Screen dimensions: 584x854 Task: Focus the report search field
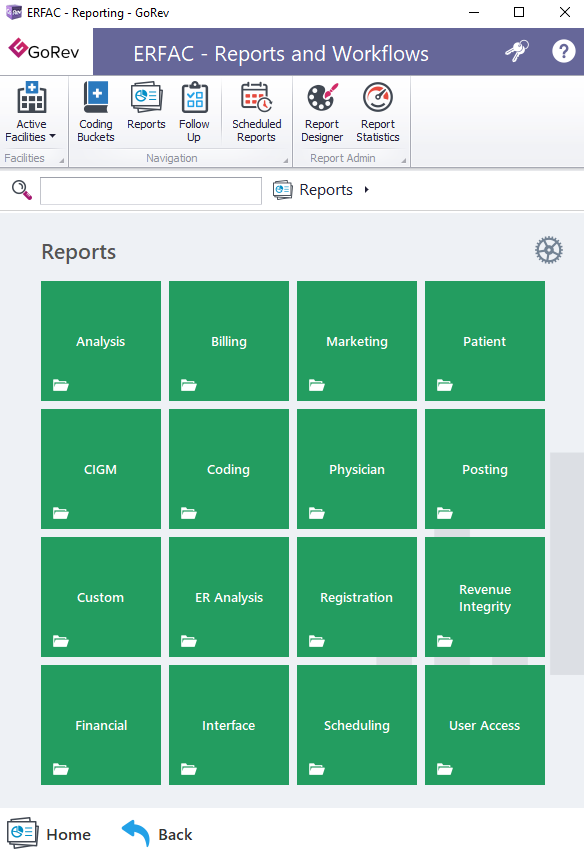pyautogui.click(x=151, y=191)
